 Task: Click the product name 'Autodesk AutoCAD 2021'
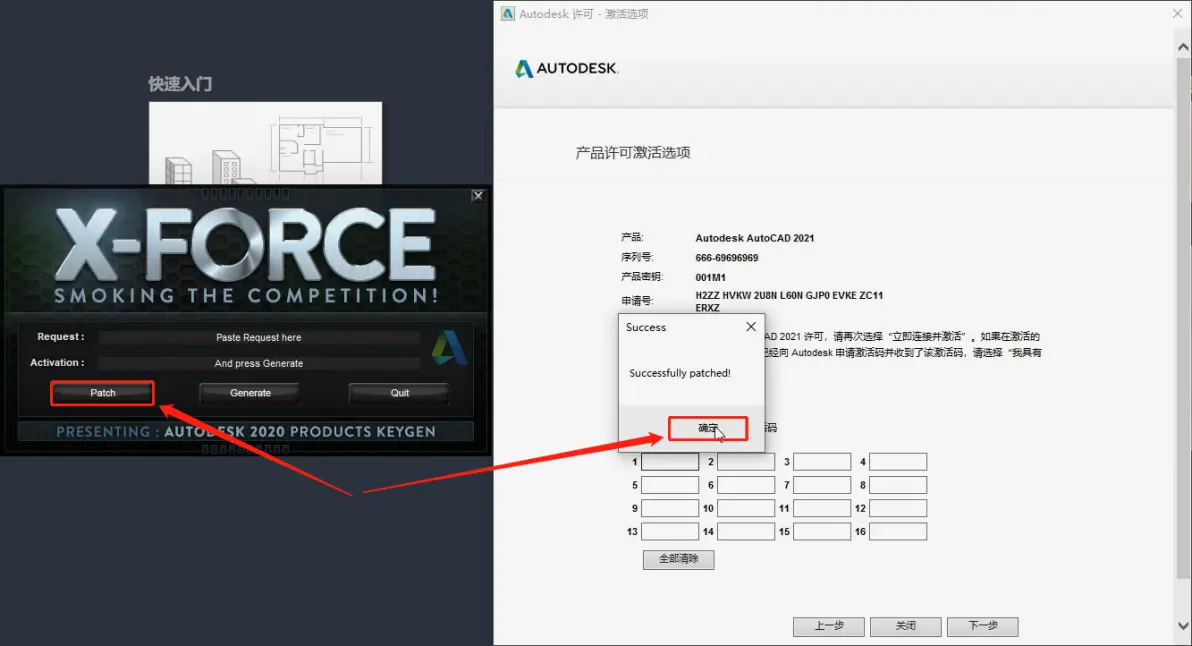[754, 238]
